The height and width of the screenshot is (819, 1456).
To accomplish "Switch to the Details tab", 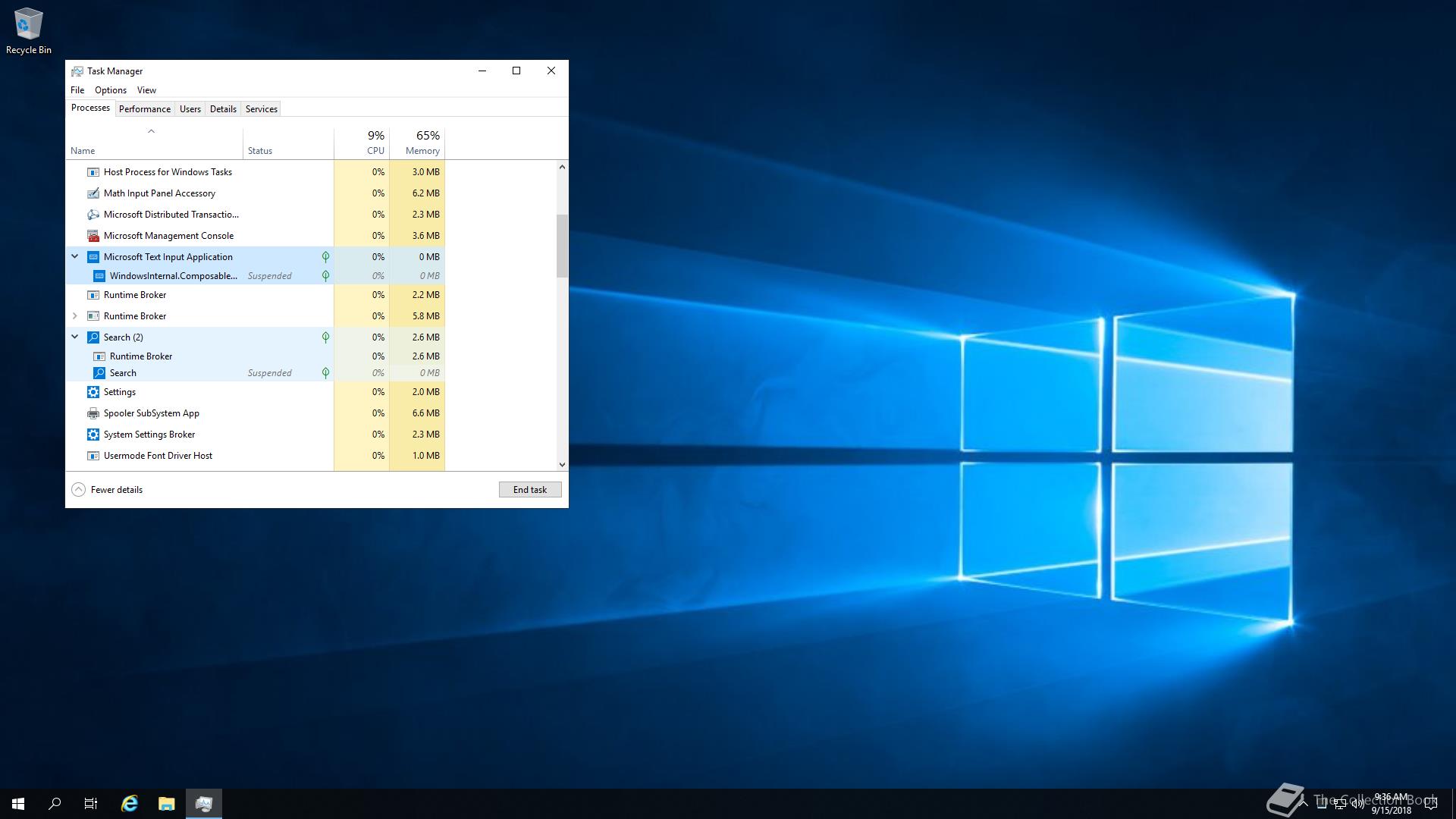I will tap(223, 109).
